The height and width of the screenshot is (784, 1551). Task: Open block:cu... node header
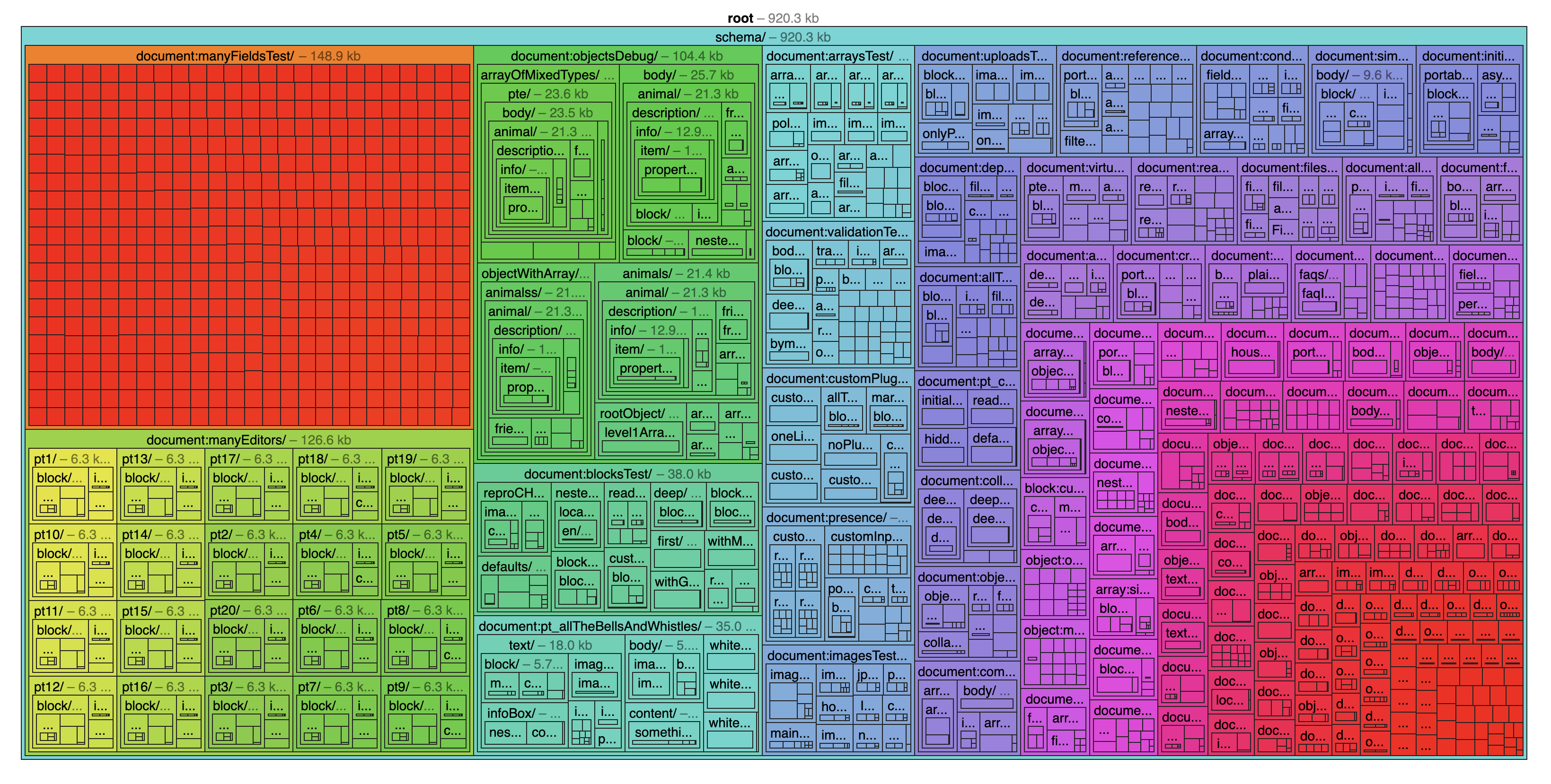click(x=1054, y=488)
